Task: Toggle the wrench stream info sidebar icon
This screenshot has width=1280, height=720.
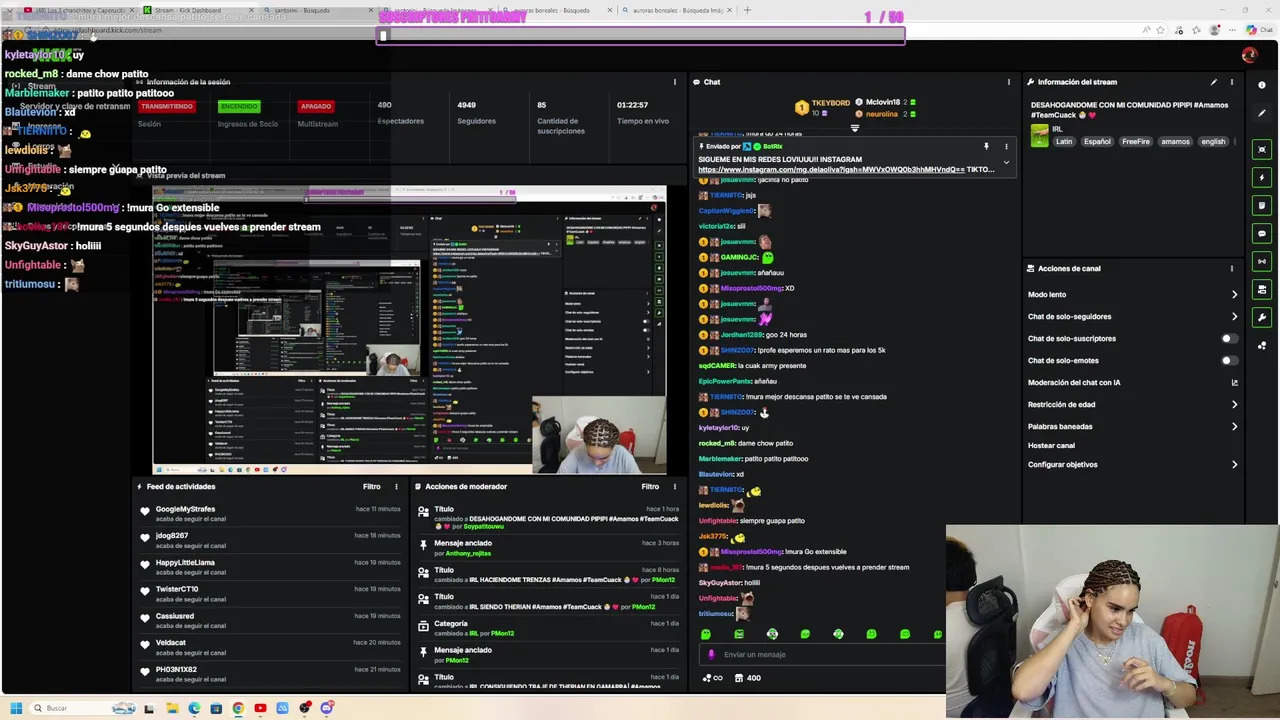Action: click(x=1262, y=317)
